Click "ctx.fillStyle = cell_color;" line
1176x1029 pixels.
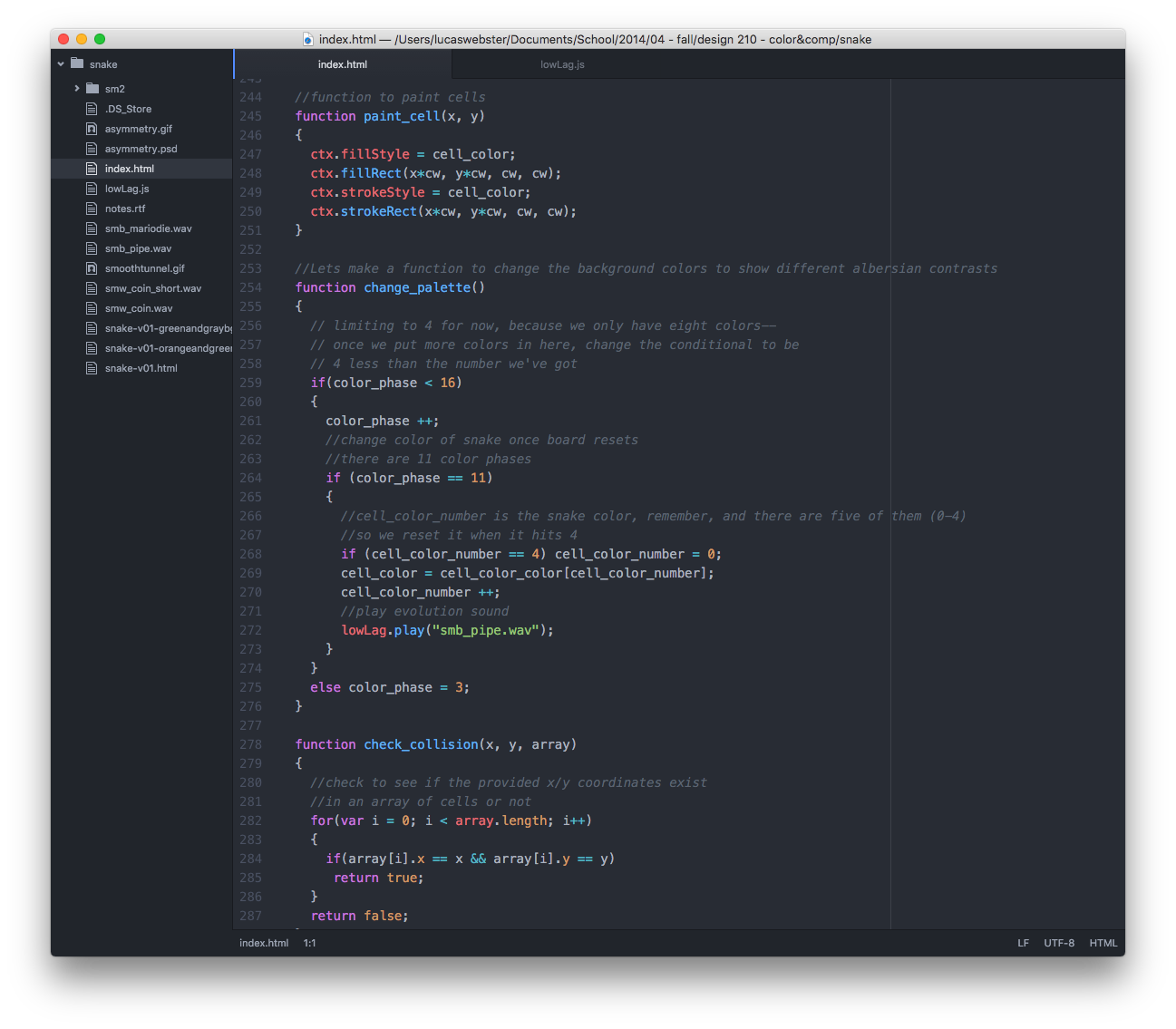[x=413, y=154]
